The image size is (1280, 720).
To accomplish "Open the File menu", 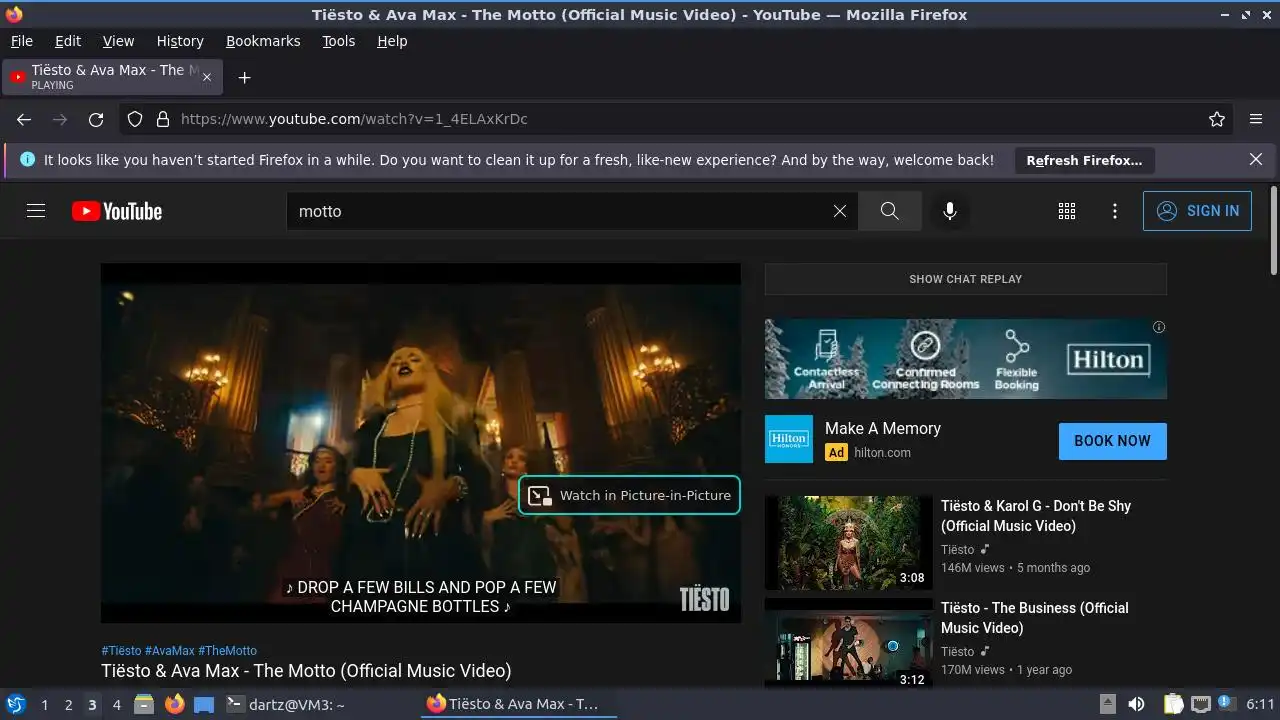I will (x=22, y=41).
